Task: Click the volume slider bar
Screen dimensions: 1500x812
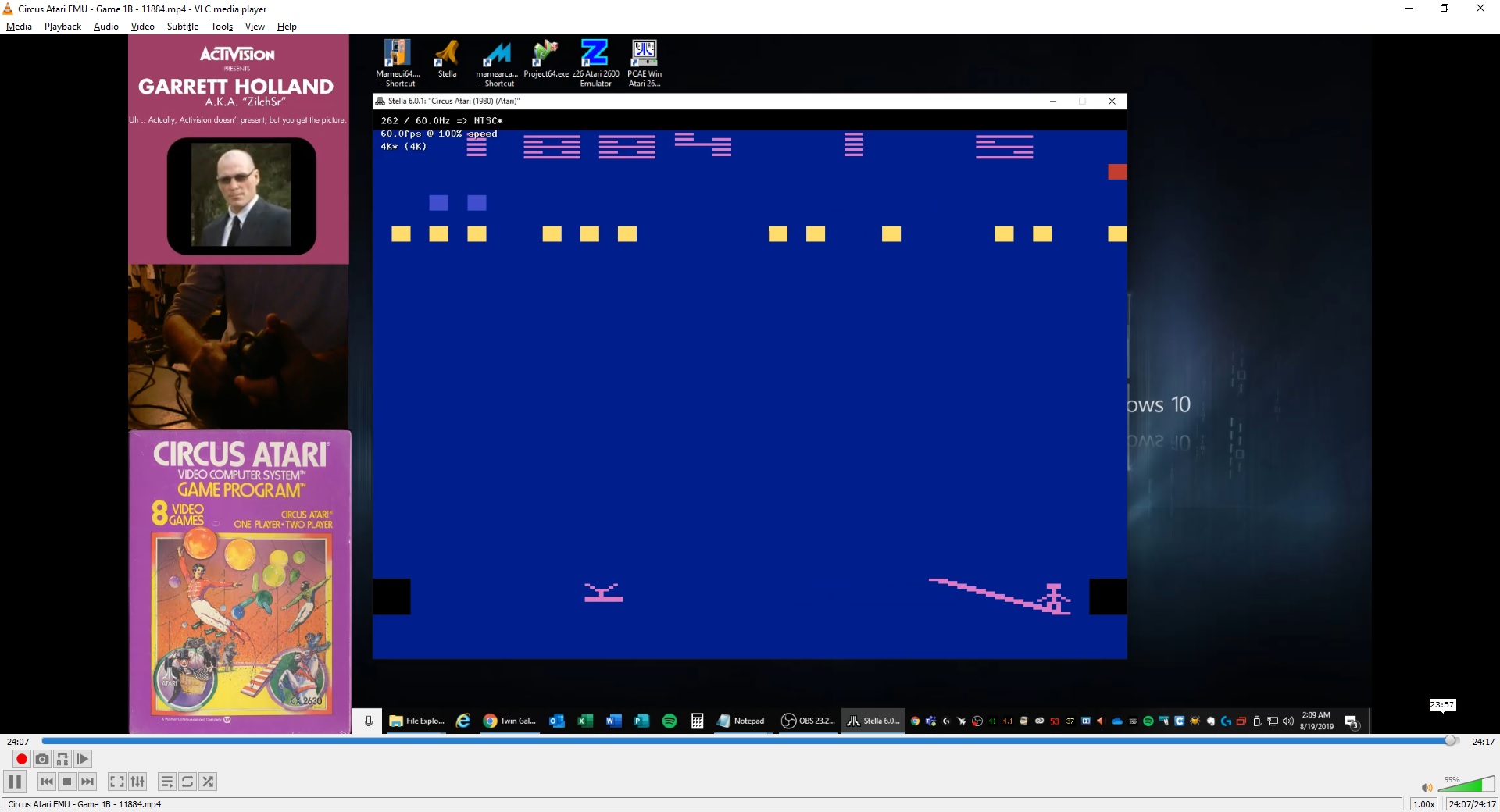Action: click(1466, 785)
